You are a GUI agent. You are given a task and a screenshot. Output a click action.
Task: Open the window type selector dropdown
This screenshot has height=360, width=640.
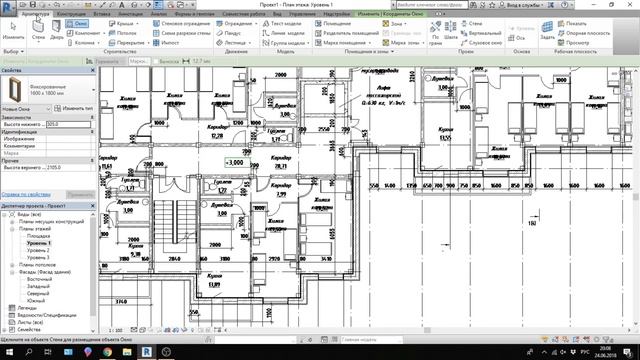click(x=93, y=89)
